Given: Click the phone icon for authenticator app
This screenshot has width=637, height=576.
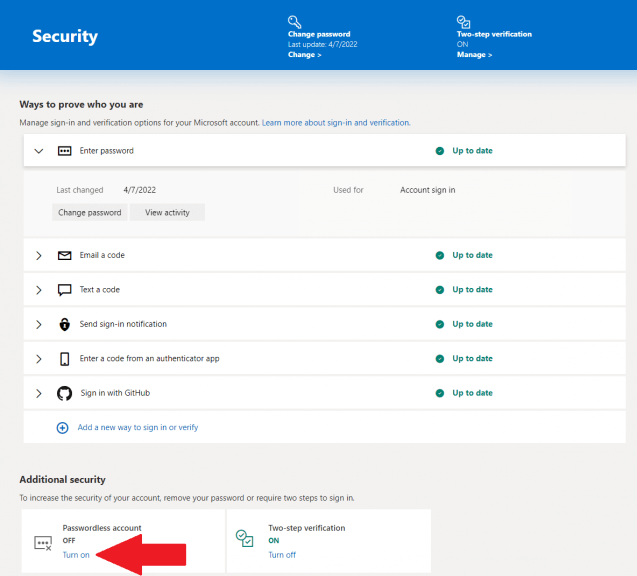Looking at the screenshot, I should pos(65,359).
